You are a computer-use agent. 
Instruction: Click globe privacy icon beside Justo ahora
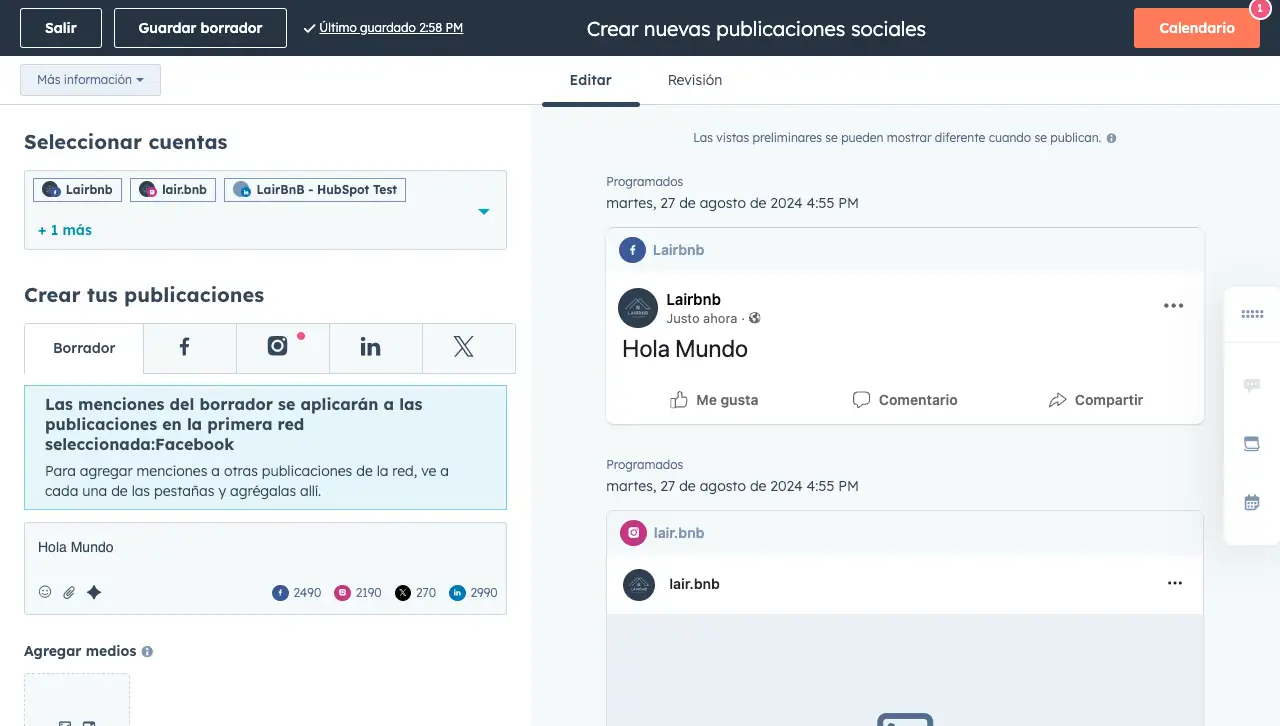click(755, 319)
